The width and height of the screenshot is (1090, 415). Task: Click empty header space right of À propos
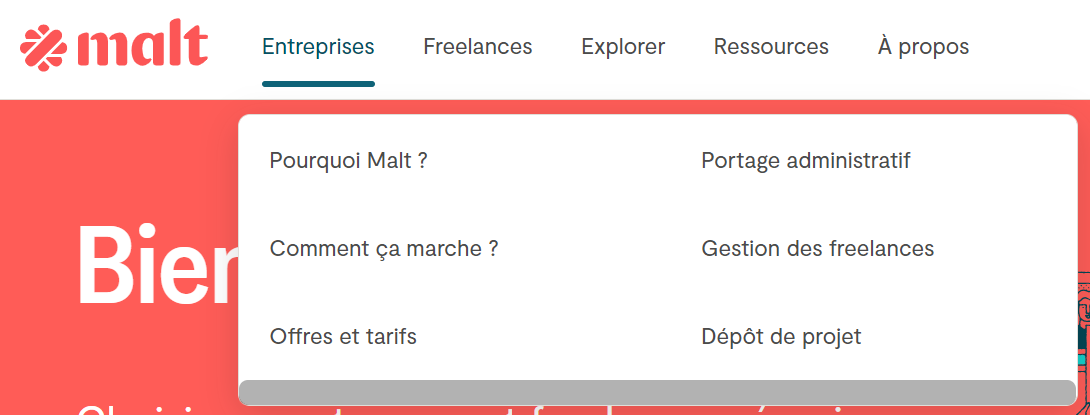pyautogui.click(x=1030, y=46)
